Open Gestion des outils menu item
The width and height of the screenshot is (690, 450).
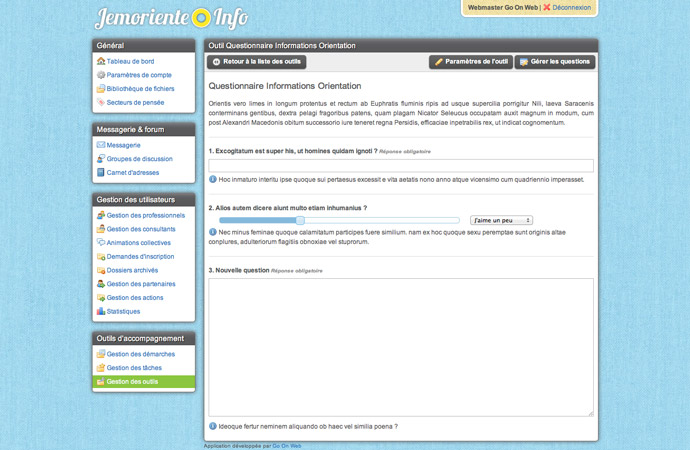click(132, 381)
